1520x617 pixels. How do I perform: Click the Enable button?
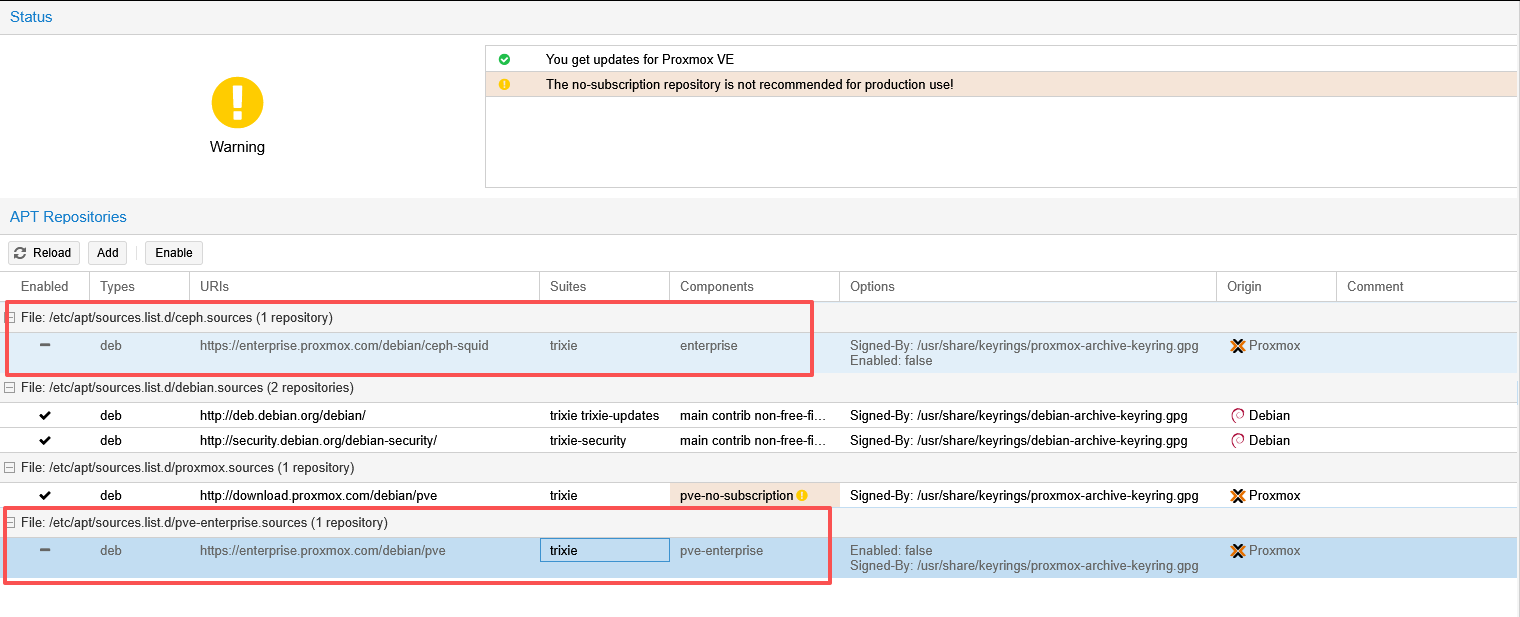click(x=174, y=253)
